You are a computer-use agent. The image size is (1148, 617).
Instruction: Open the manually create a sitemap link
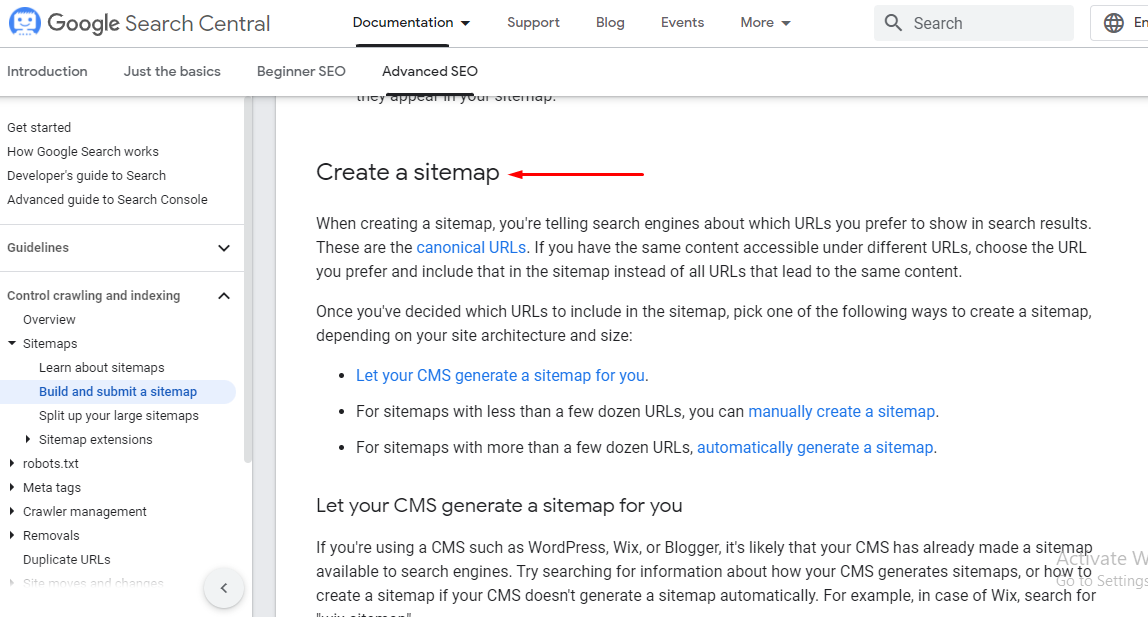click(842, 411)
